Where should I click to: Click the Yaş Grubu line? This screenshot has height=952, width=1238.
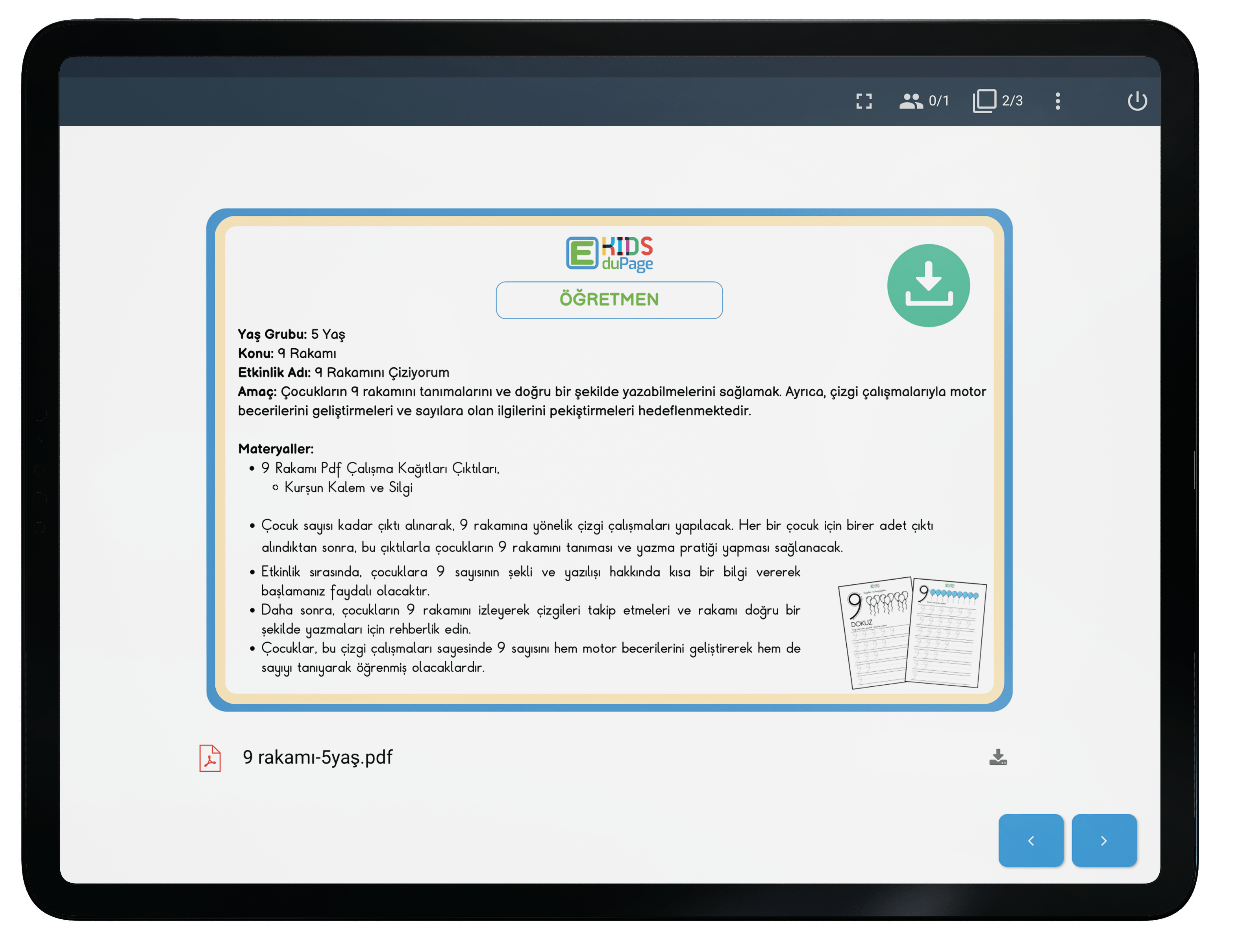pos(291,334)
